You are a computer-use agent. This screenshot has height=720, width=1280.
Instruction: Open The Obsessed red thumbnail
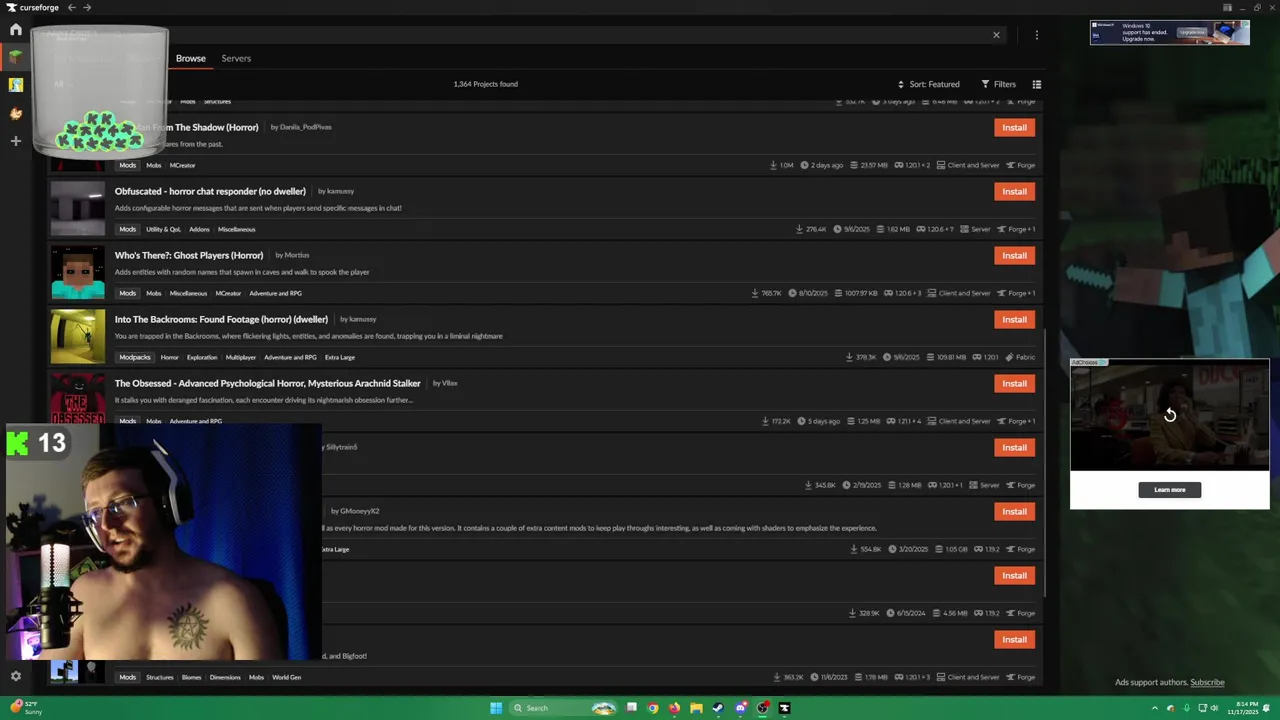pyautogui.click(x=77, y=399)
